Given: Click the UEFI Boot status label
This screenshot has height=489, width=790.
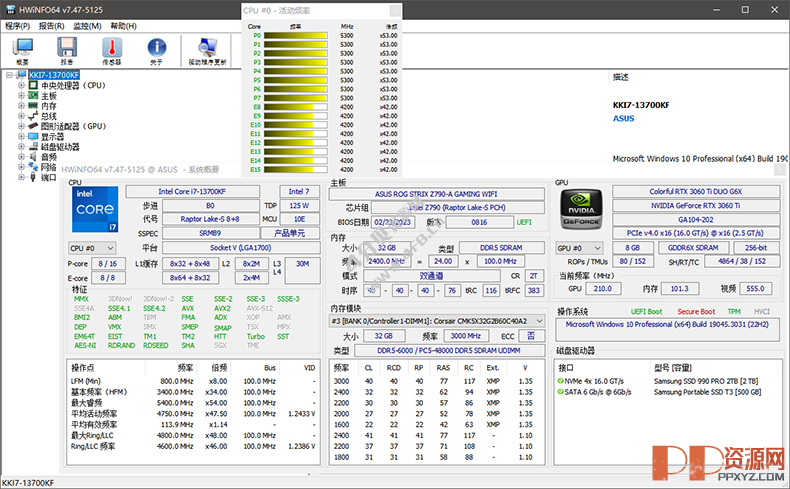Looking at the screenshot, I should click(646, 312).
